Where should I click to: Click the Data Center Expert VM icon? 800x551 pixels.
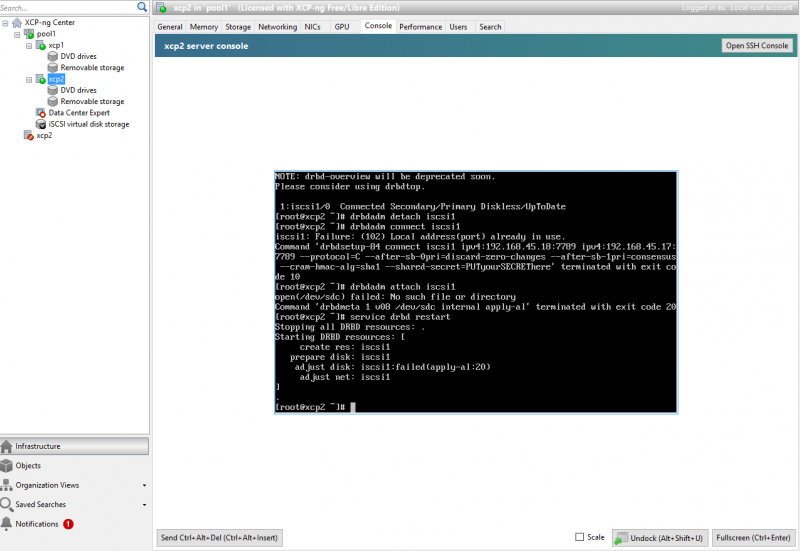(x=41, y=113)
